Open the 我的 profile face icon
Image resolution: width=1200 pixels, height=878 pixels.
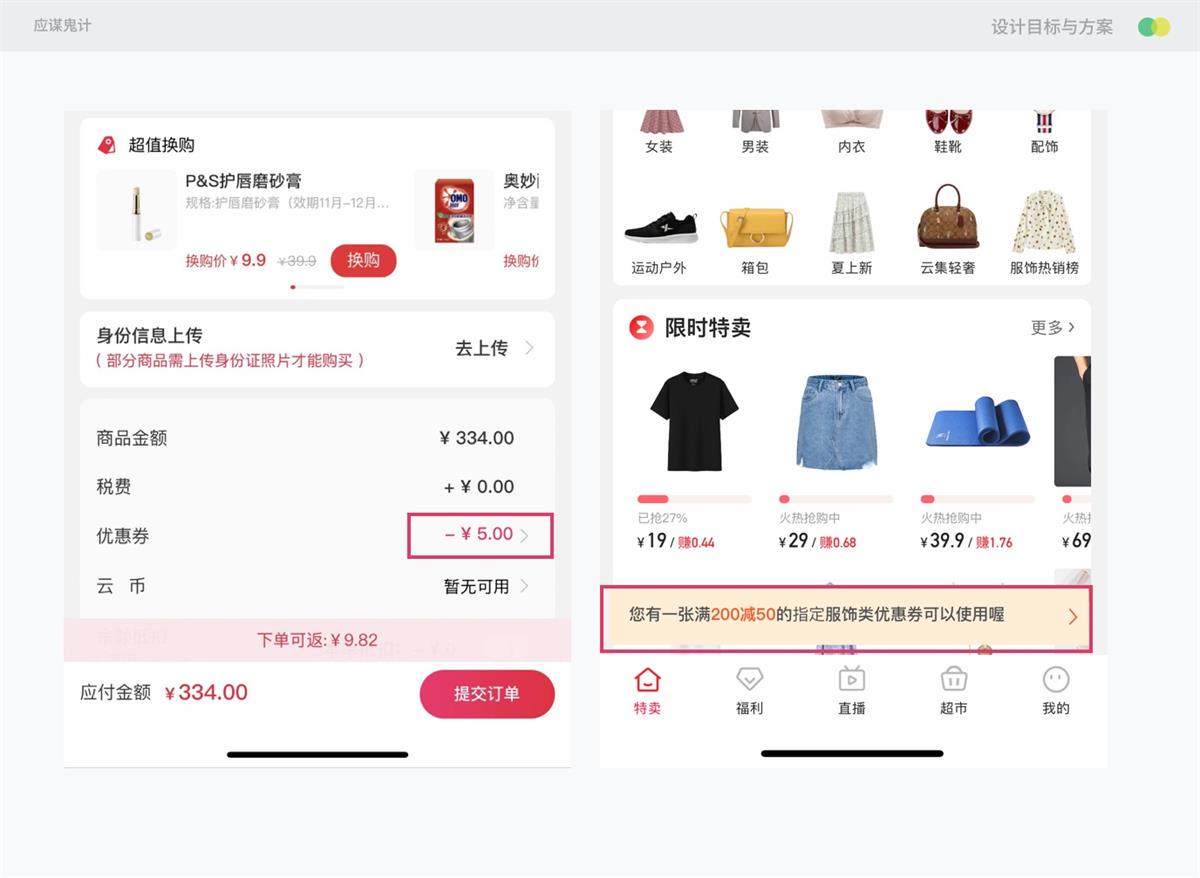[x=1056, y=680]
